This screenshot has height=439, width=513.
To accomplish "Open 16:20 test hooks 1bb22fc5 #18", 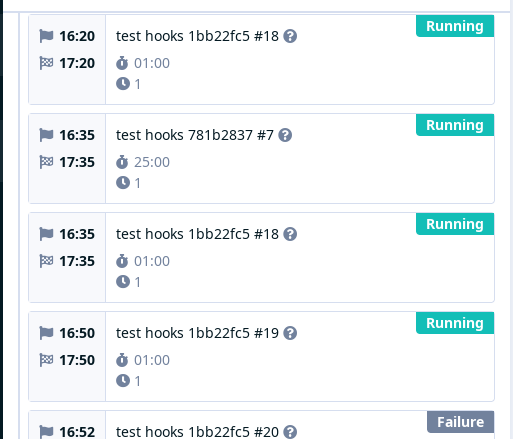I will point(197,36).
